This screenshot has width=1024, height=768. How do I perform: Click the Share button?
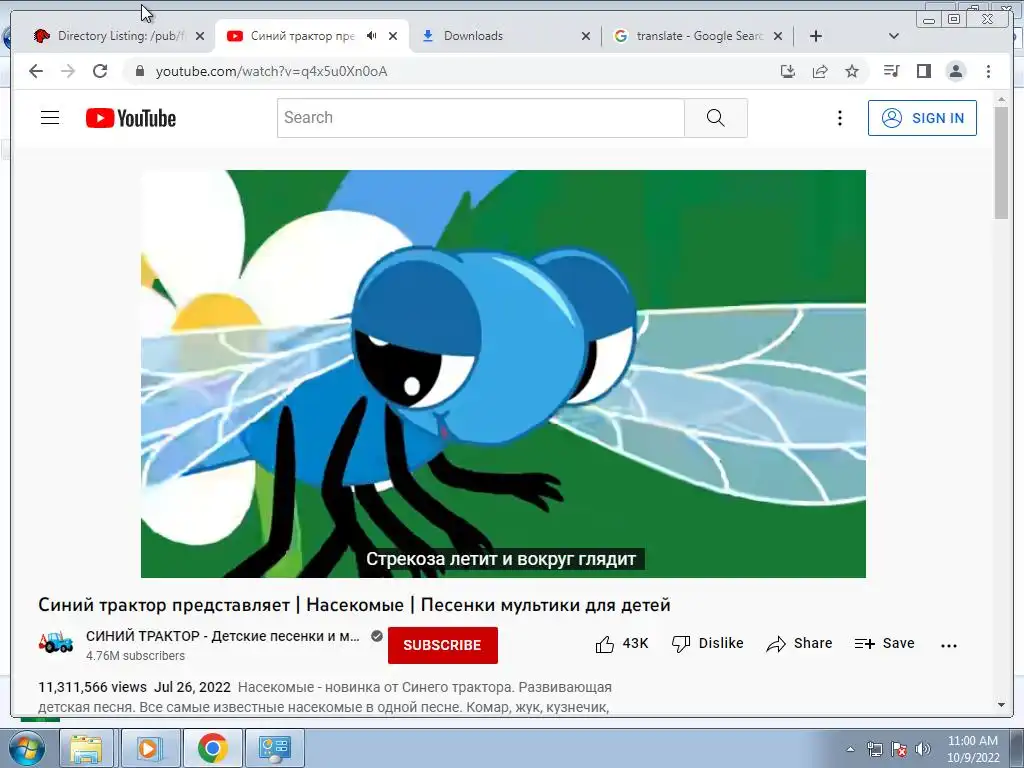[x=799, y=644]
